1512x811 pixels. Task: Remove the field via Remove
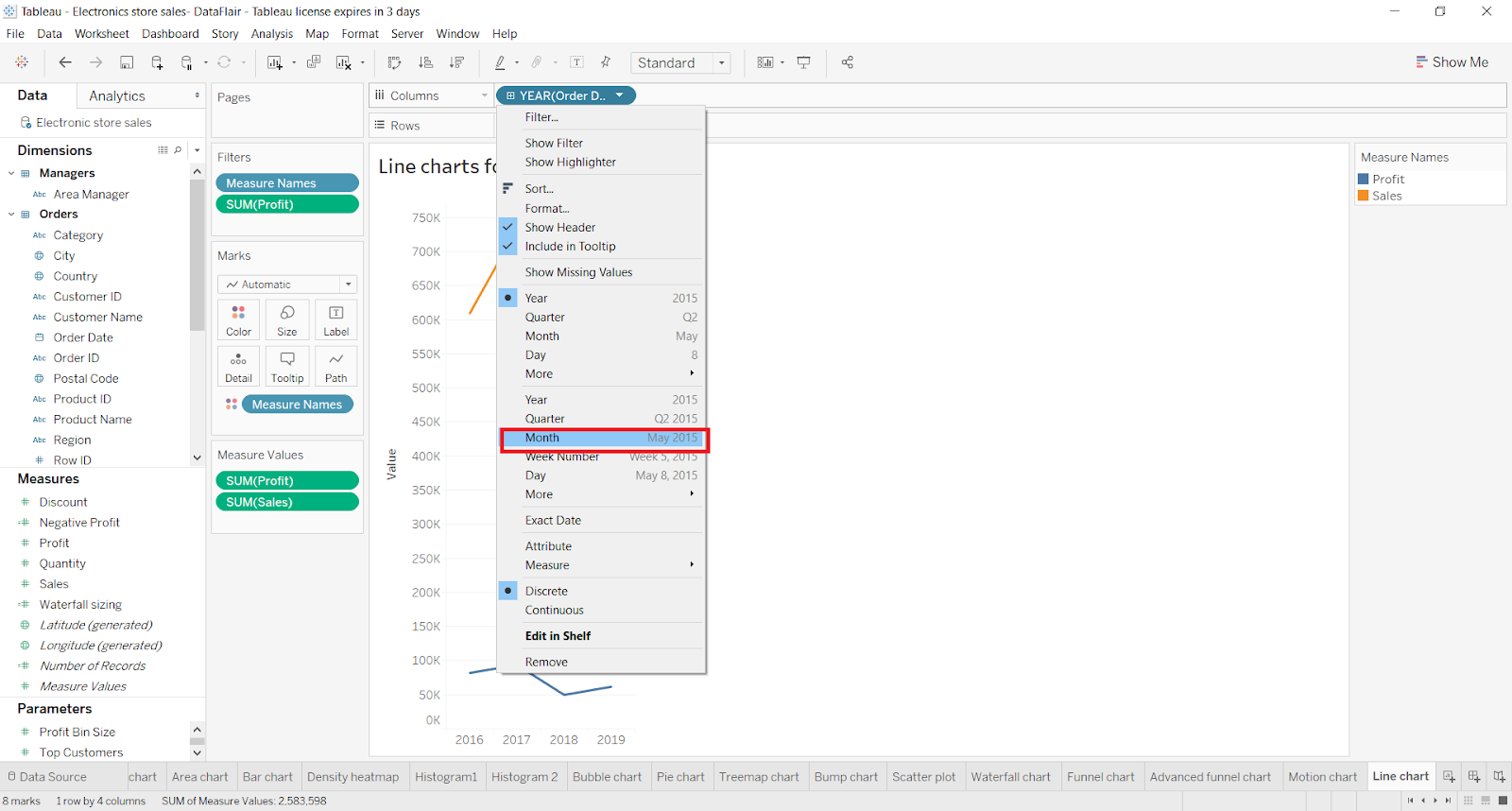[601, 662]
